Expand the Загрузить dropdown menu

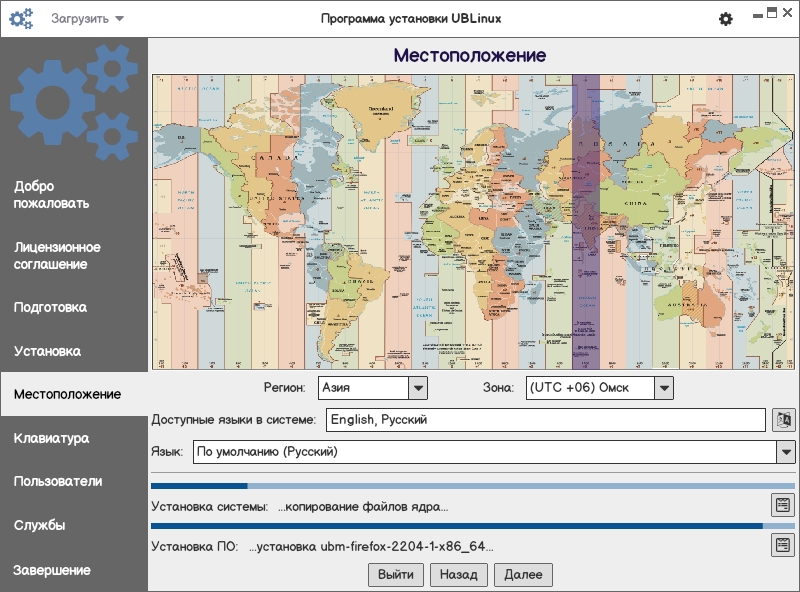click(87, 19)
